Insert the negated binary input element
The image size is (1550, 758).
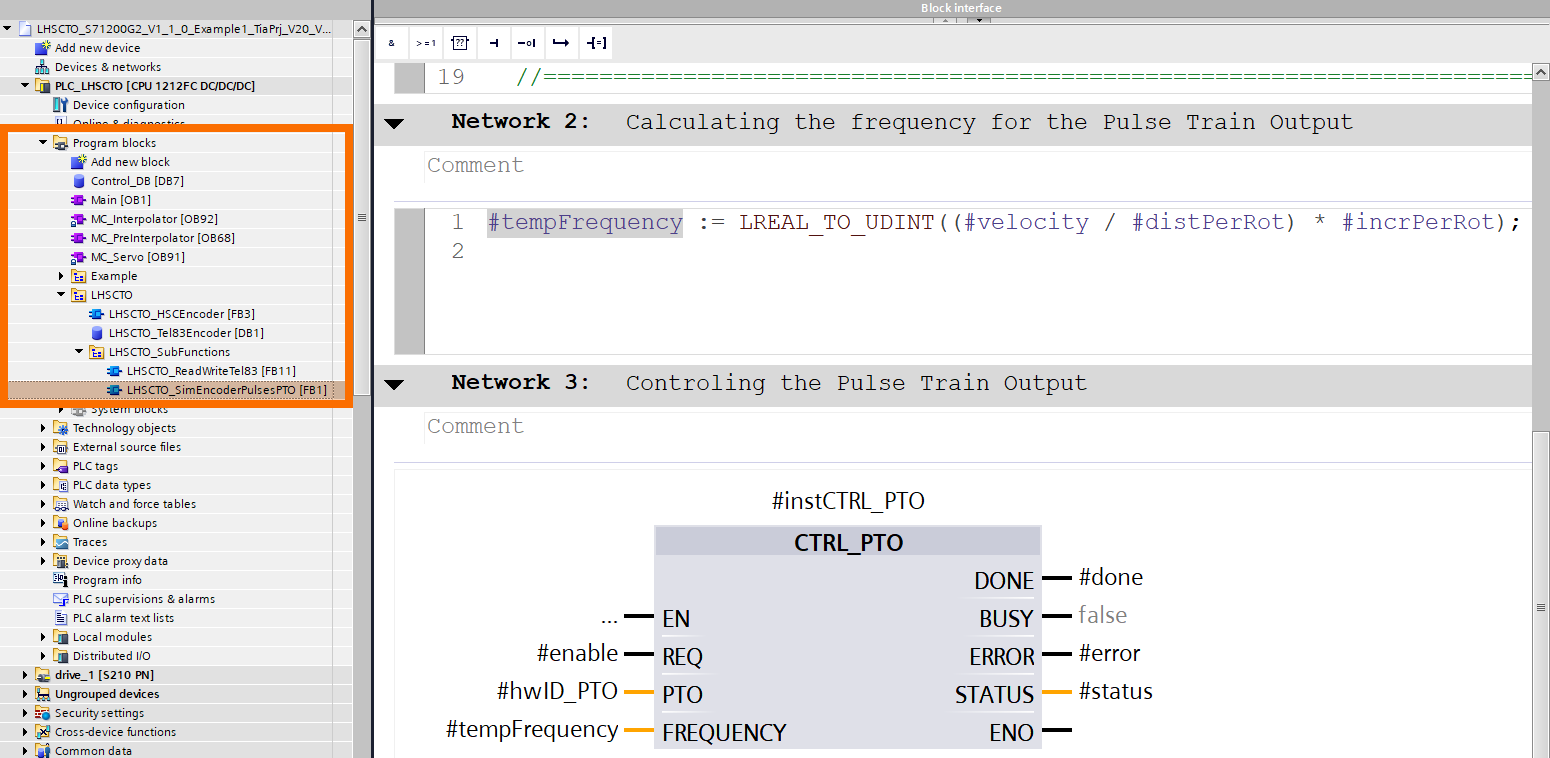527,43
